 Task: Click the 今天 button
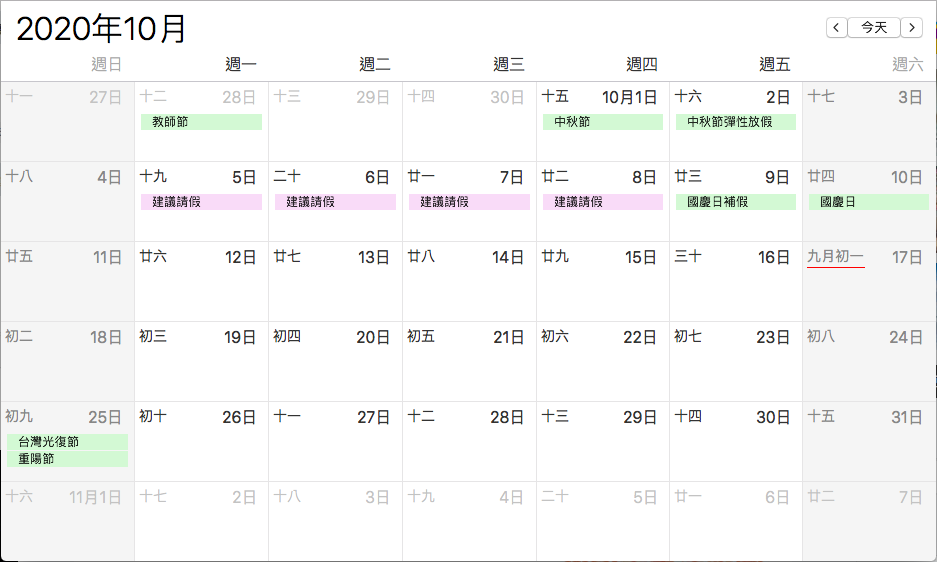[x=874, y=28]
